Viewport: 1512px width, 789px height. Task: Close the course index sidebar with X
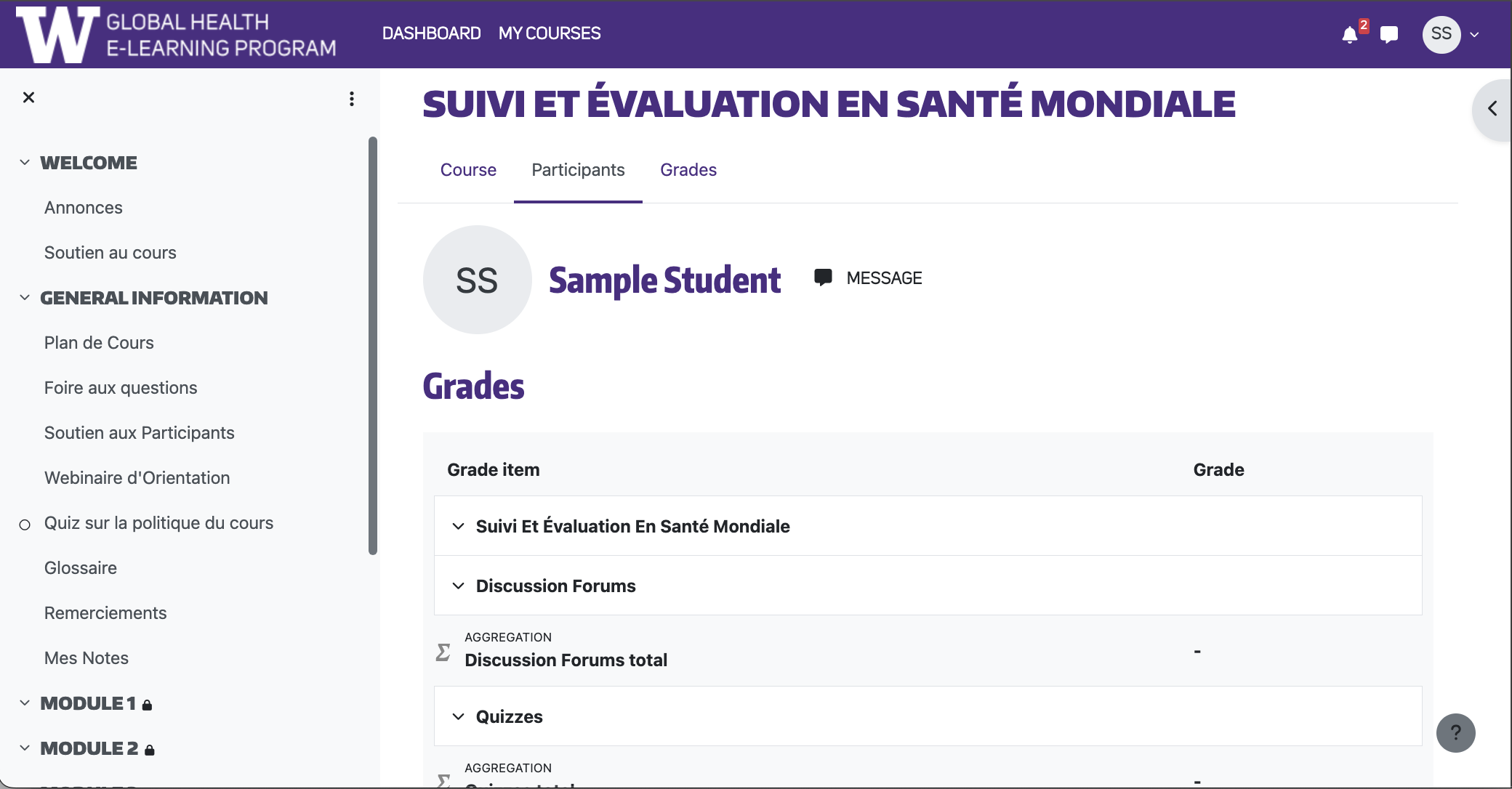coord(28,97)
